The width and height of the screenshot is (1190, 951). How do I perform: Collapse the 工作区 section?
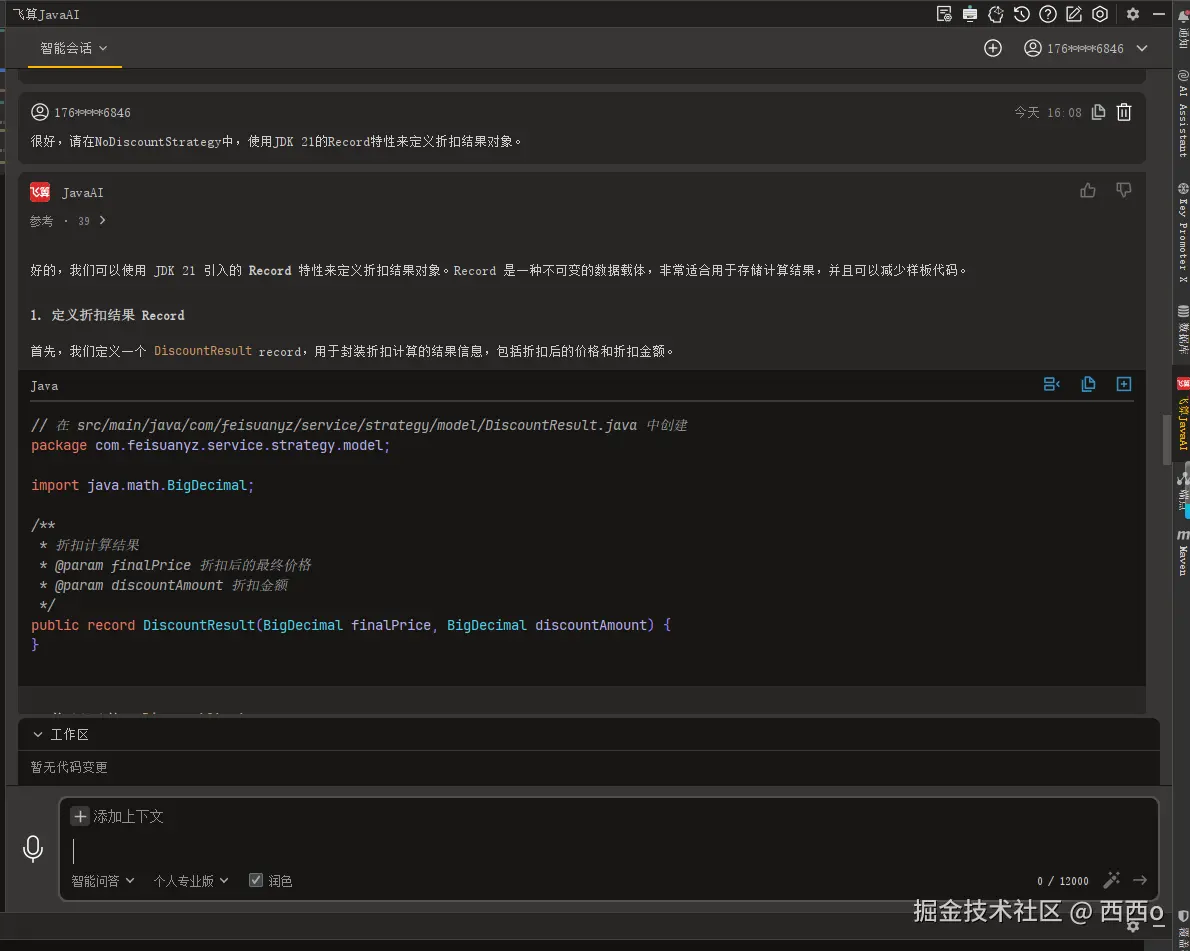pyautogui.click(x=37, y=734)
